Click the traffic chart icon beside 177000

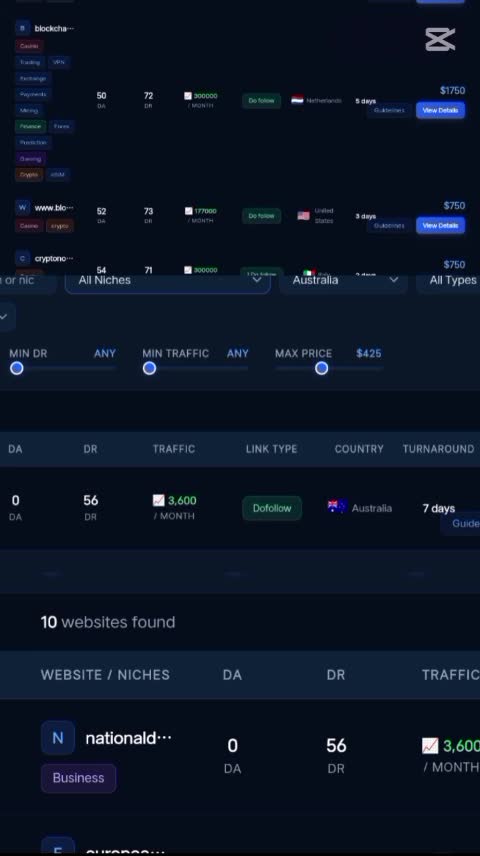coord(188,211)
